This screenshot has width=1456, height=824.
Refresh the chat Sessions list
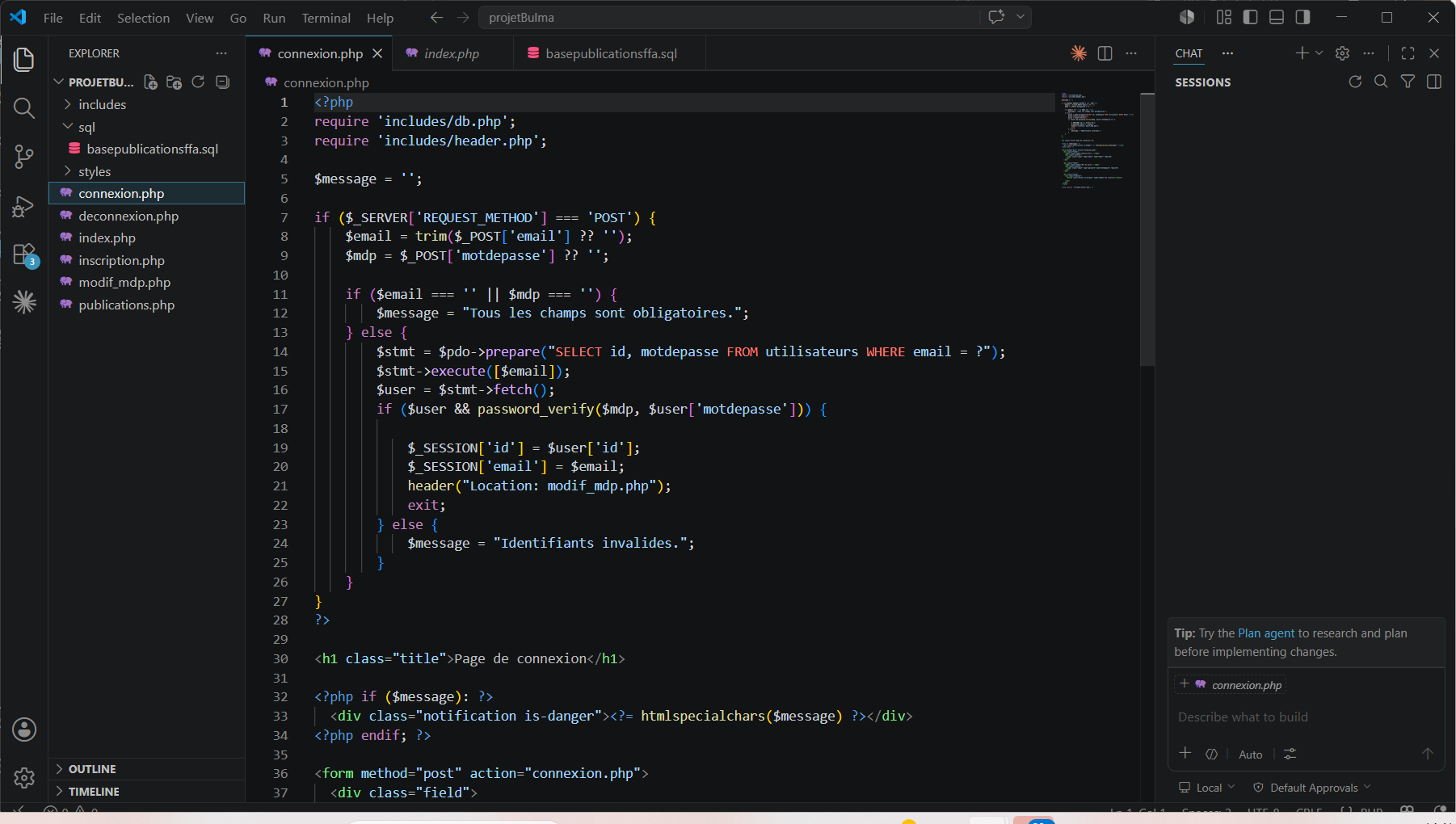point(1355,82)
